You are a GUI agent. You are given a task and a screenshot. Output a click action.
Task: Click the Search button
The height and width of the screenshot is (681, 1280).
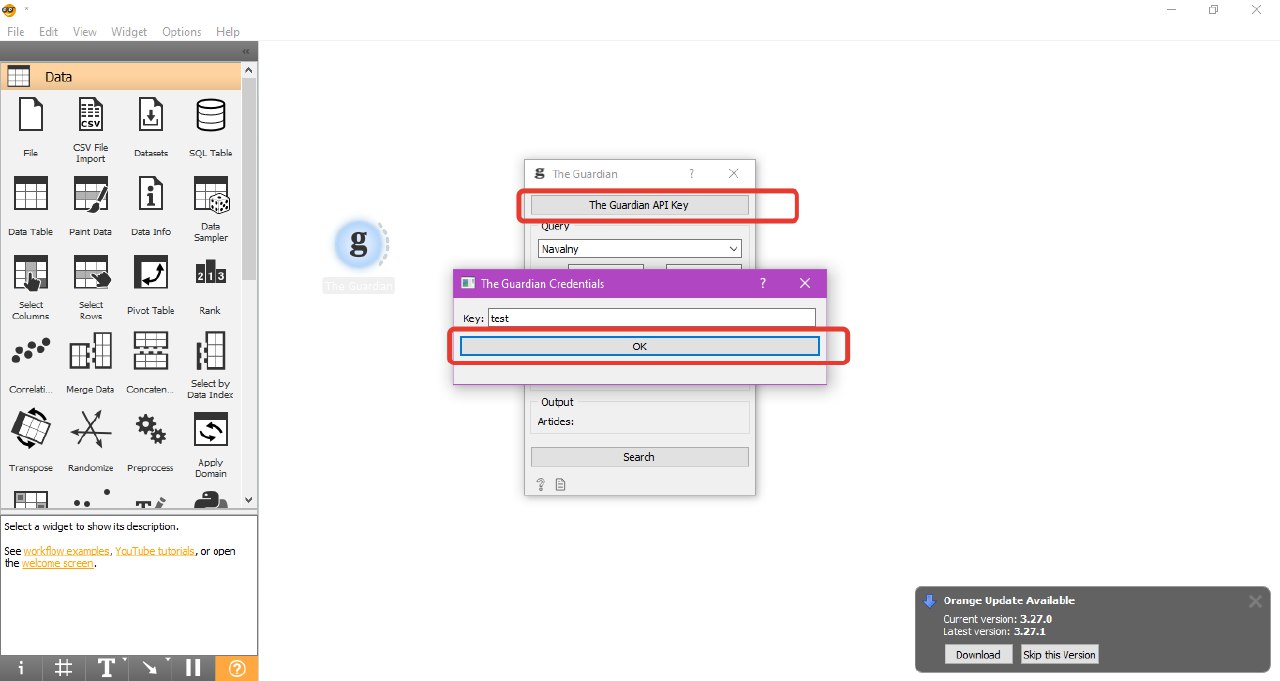tap(639, 457)
